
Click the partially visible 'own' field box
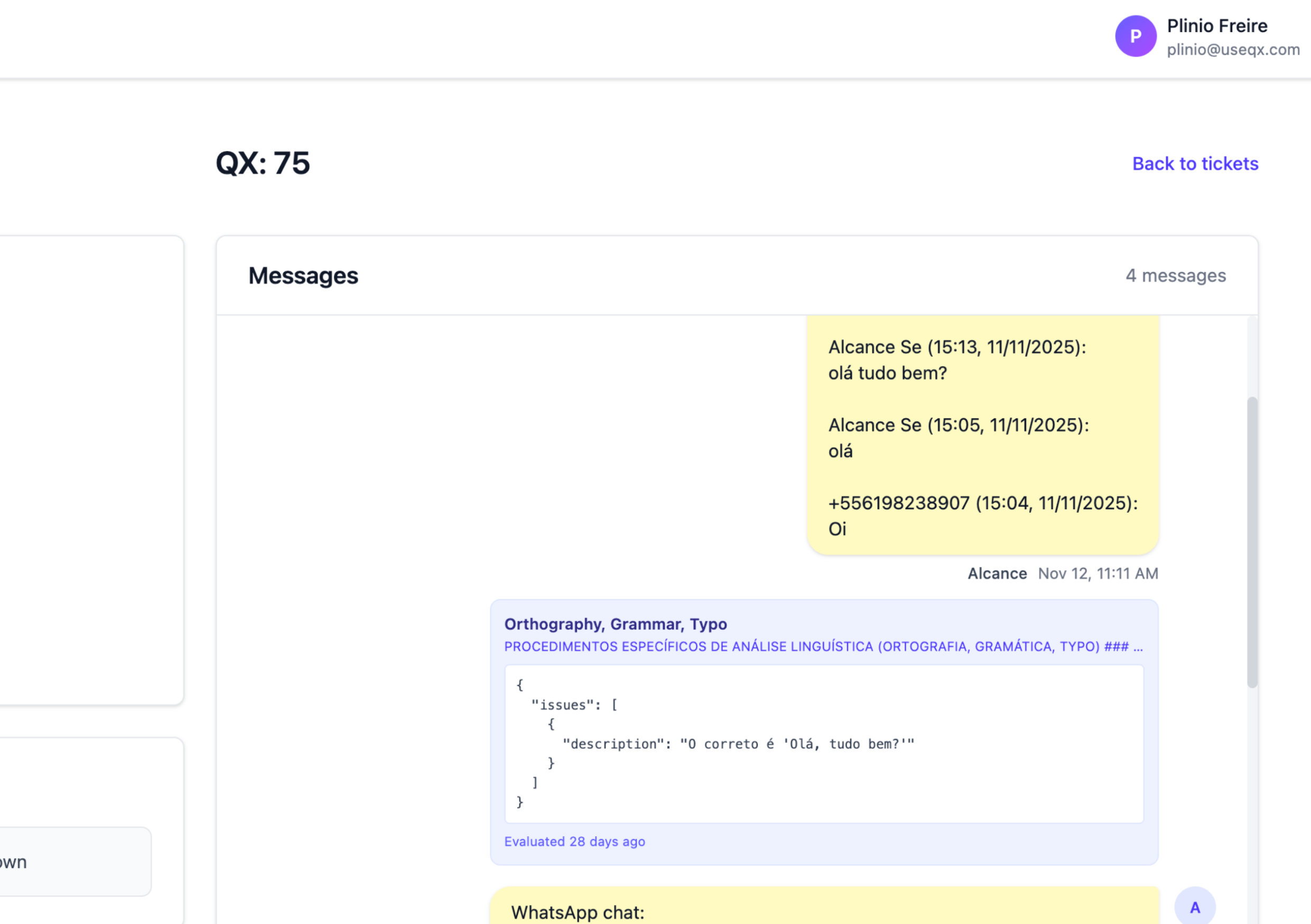pos(74,861)
